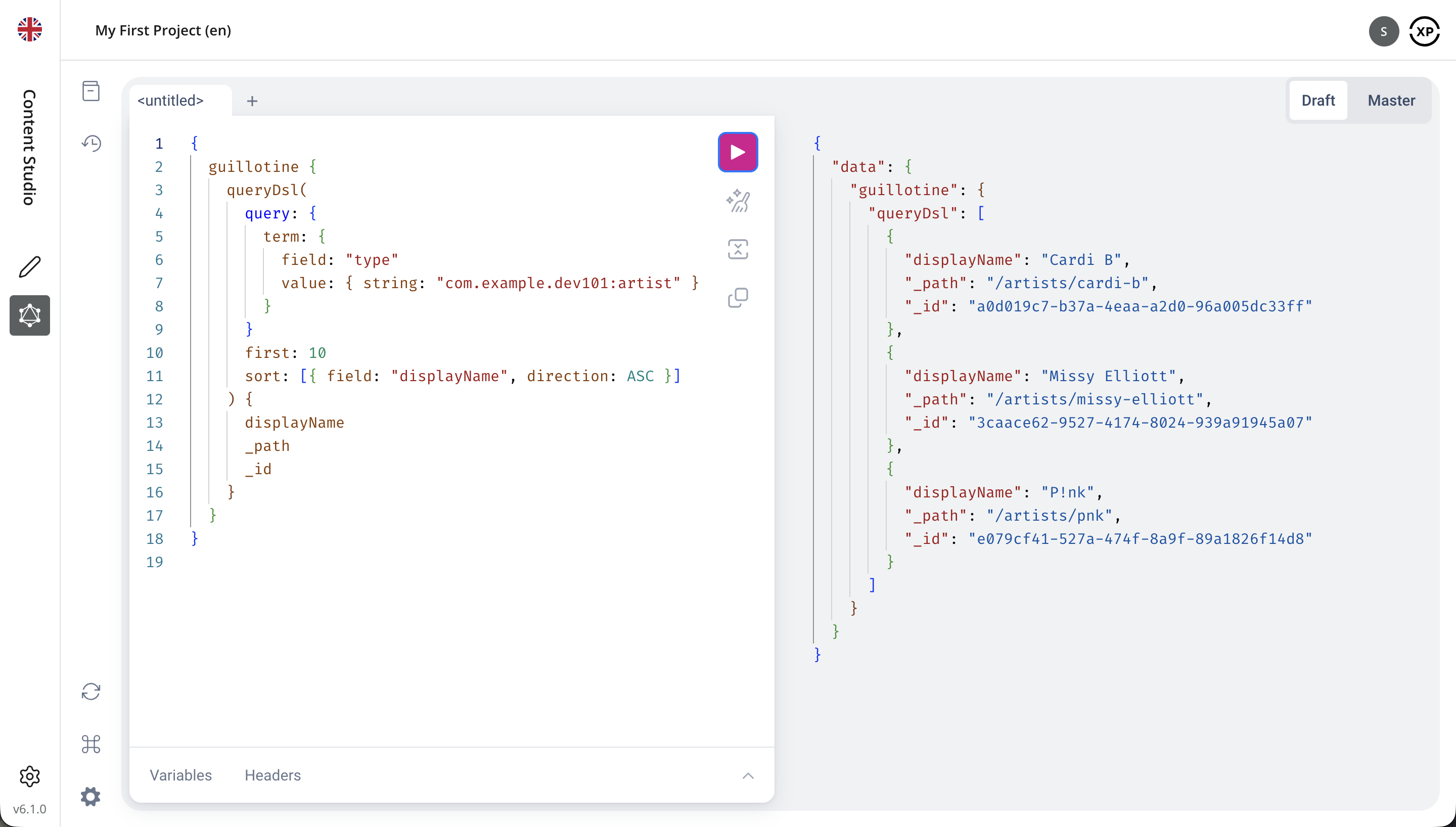Switch to the content edit pencil view

(x=29, y=266)
